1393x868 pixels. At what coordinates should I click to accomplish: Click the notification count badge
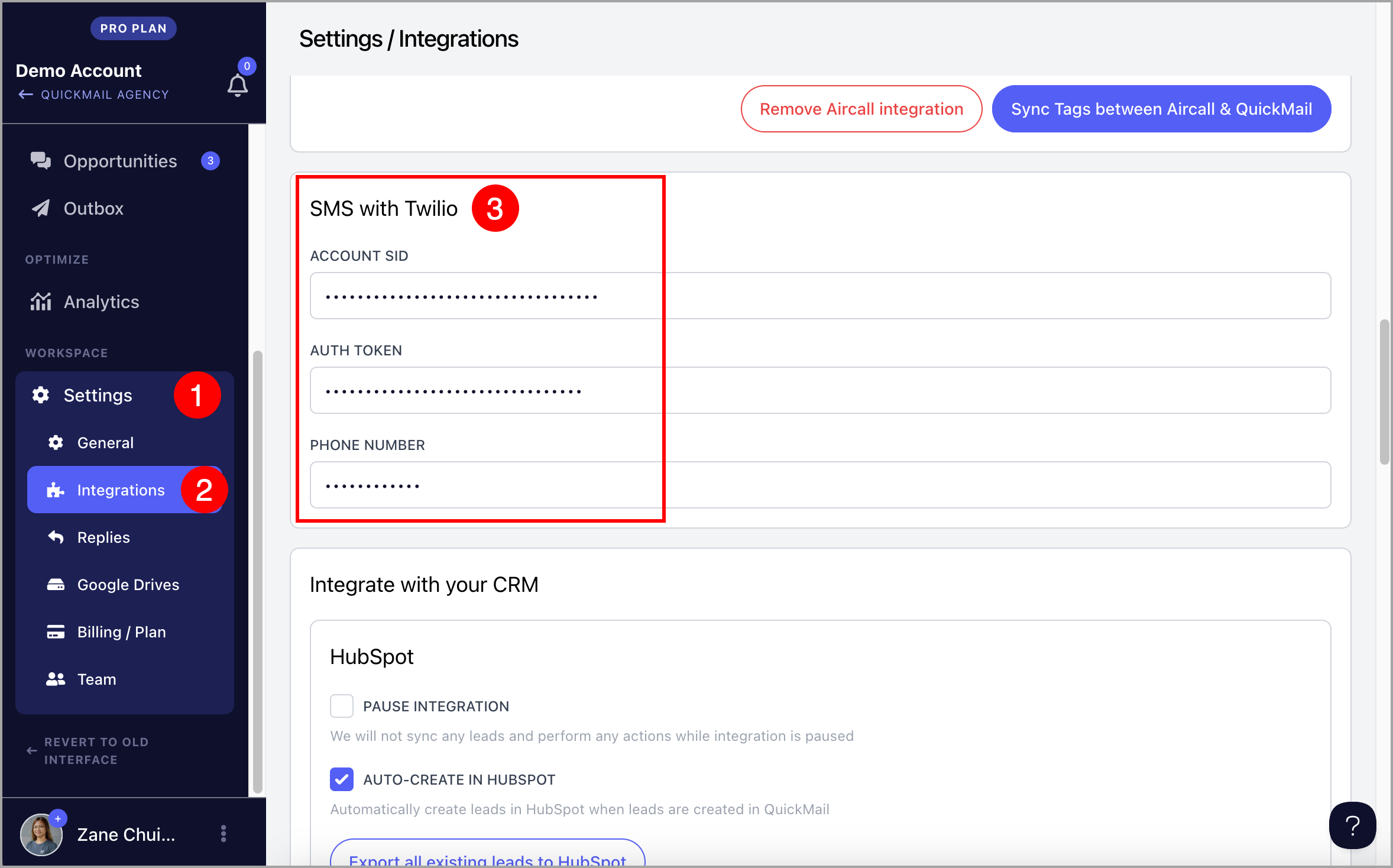click(x=247, y=66)
